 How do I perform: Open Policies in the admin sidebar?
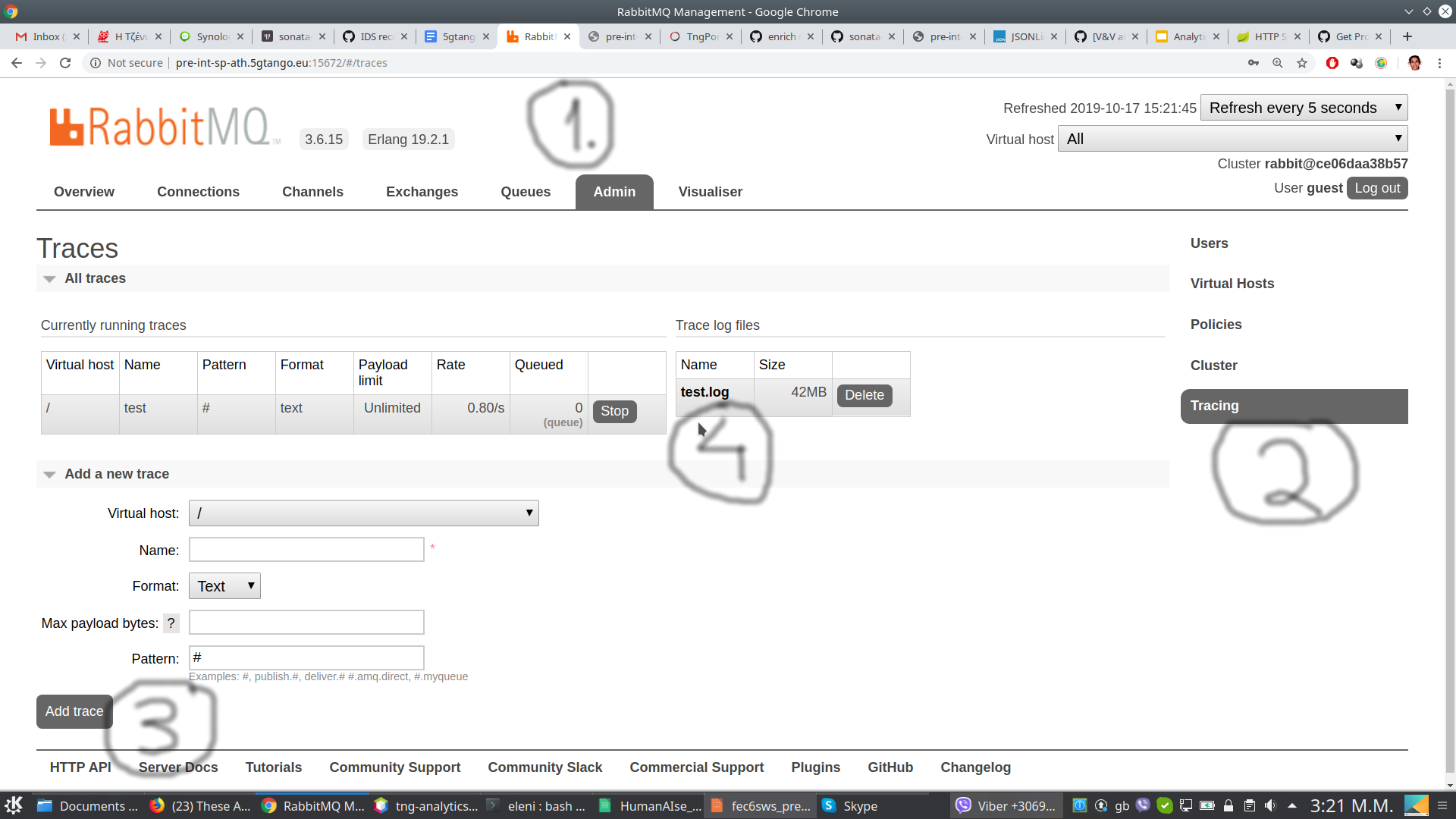pos(1216,325)
